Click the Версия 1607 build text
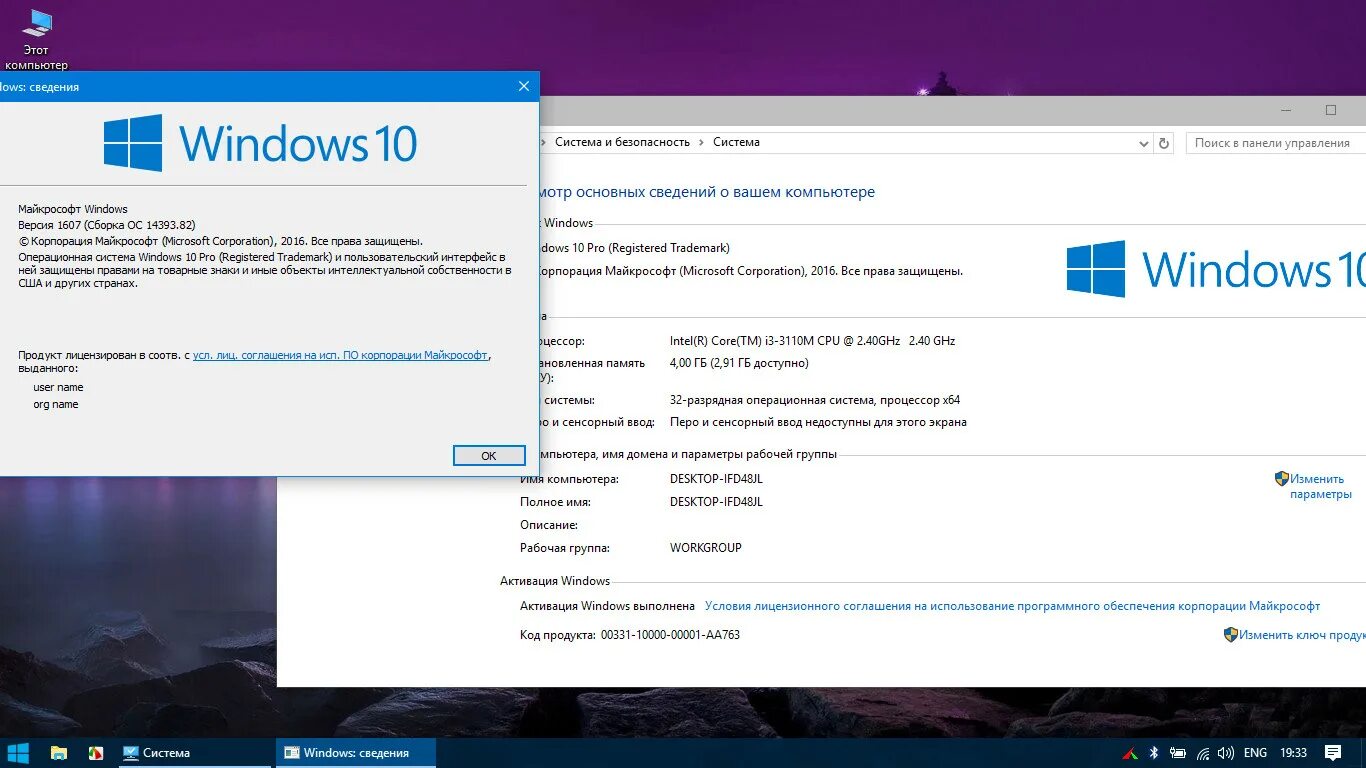The image size is (1366, 768). pos(107,226)
